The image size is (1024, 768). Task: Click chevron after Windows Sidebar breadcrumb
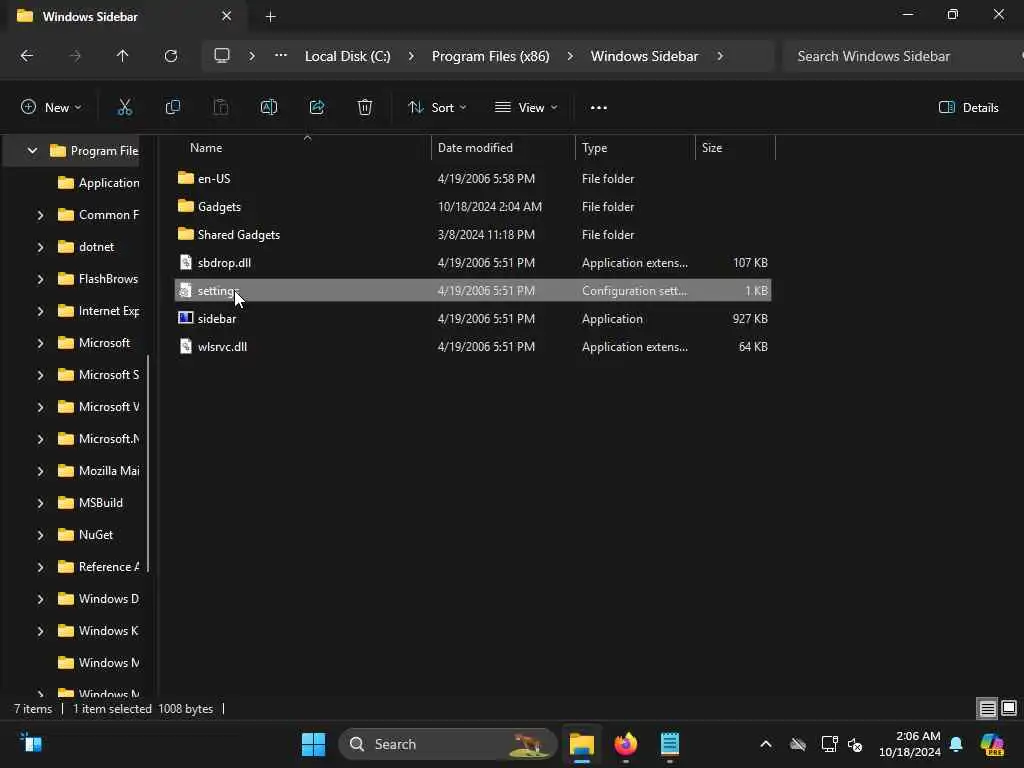pos(720,56)
